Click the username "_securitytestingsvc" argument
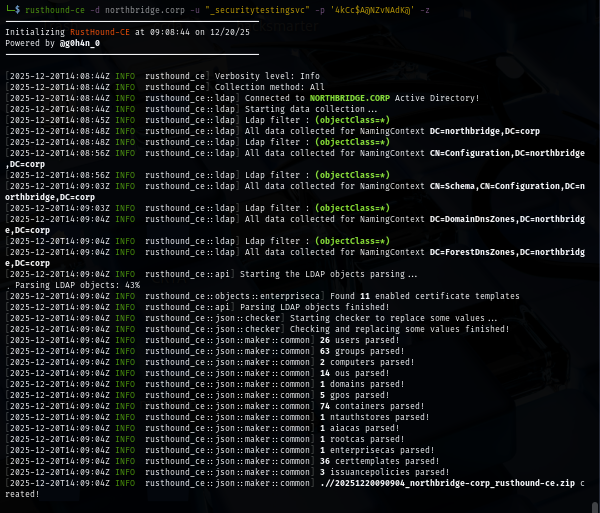Viewport: 600px width, 513px height. pyautogui.click(x=257, y=10)
